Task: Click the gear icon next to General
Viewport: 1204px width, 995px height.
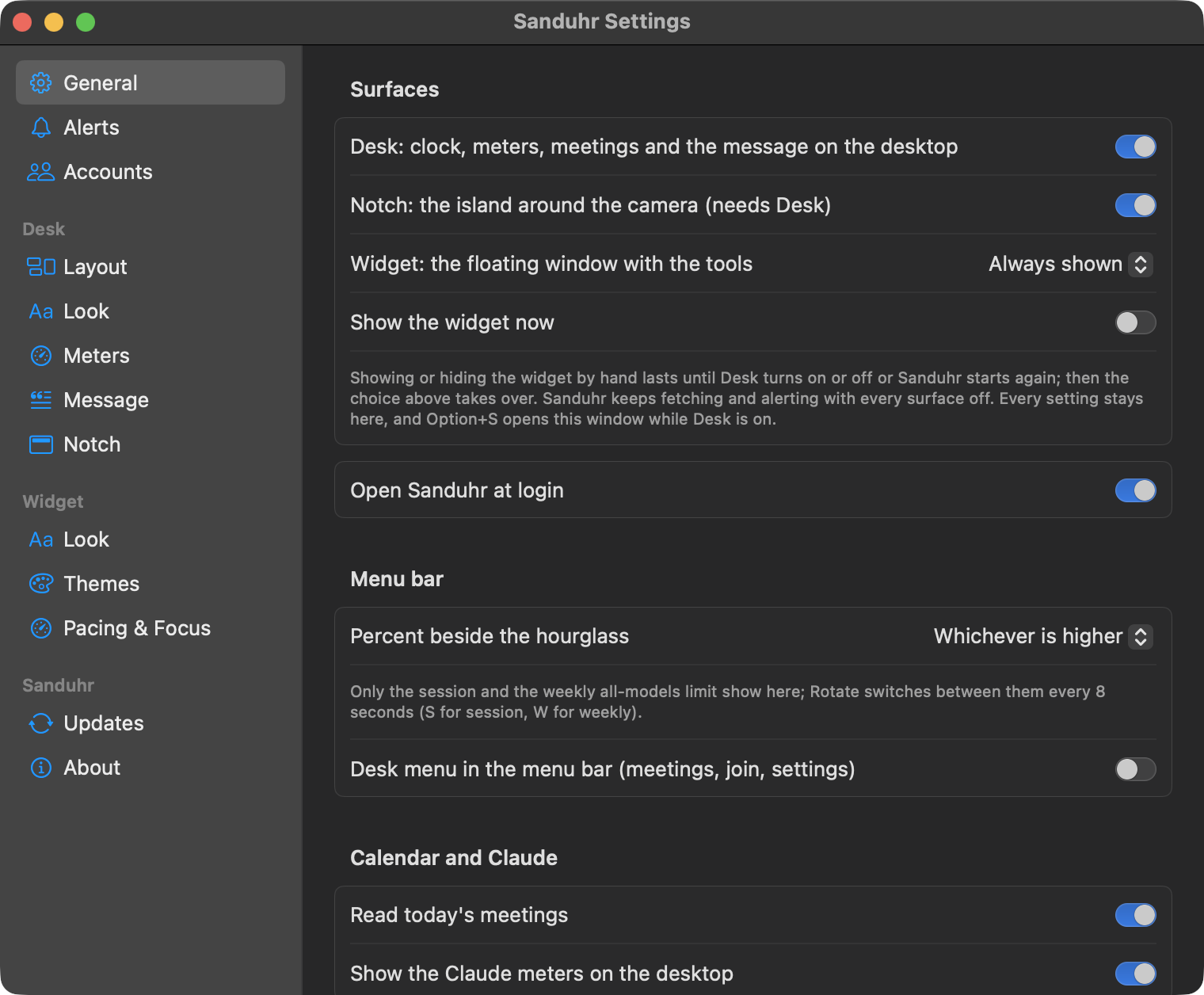Action: tap(41, 82)
